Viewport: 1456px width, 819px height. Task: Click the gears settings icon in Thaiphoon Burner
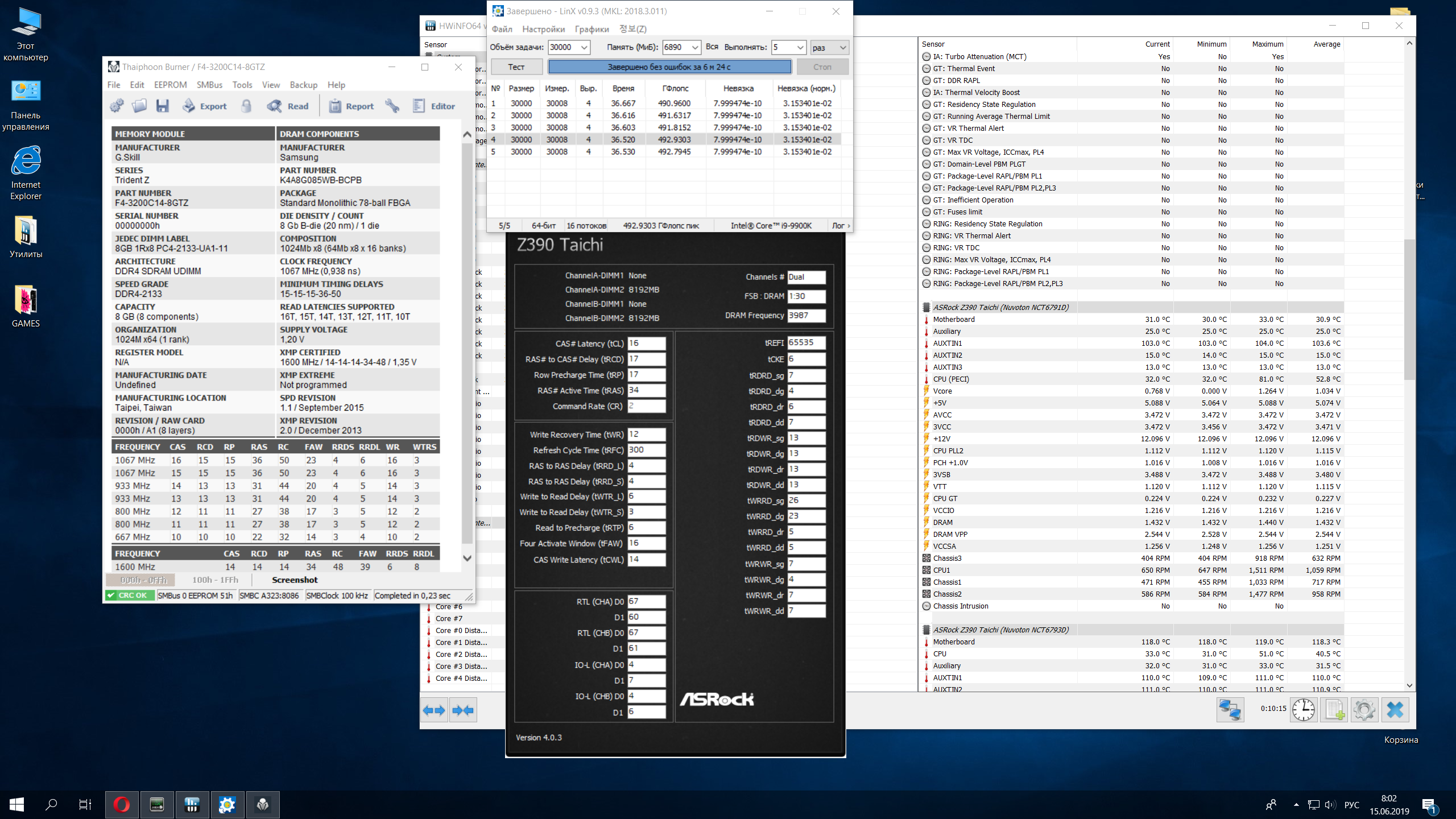pos(117,106)
